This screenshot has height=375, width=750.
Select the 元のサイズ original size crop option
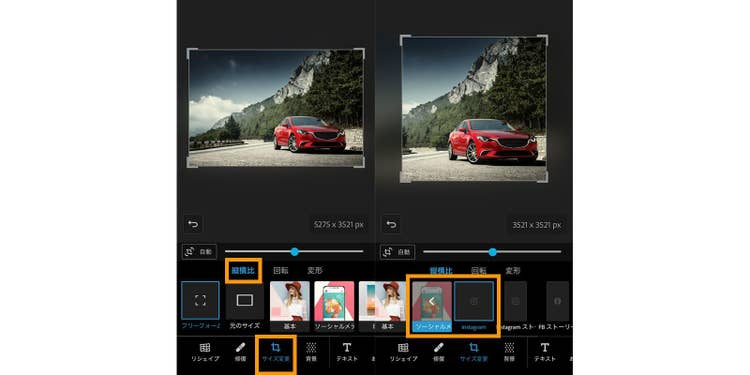point(244,306)
